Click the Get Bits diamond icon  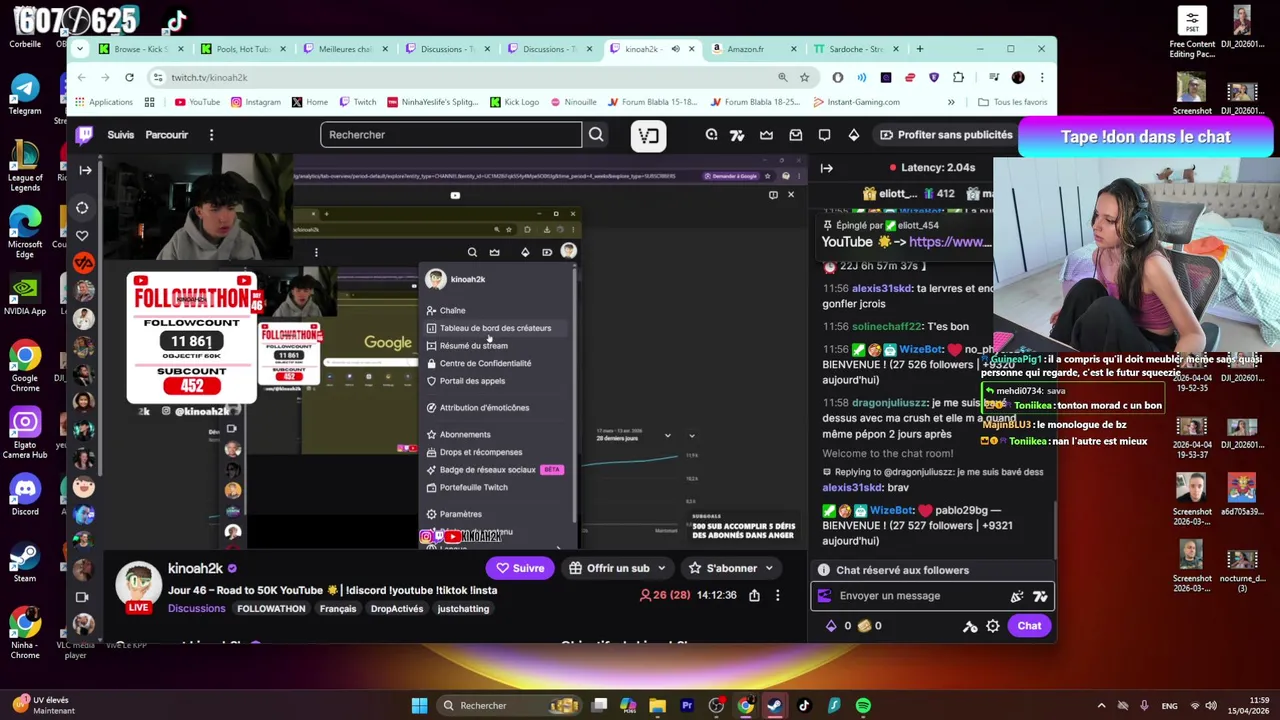pyautogui.click(x=853, y=135)
